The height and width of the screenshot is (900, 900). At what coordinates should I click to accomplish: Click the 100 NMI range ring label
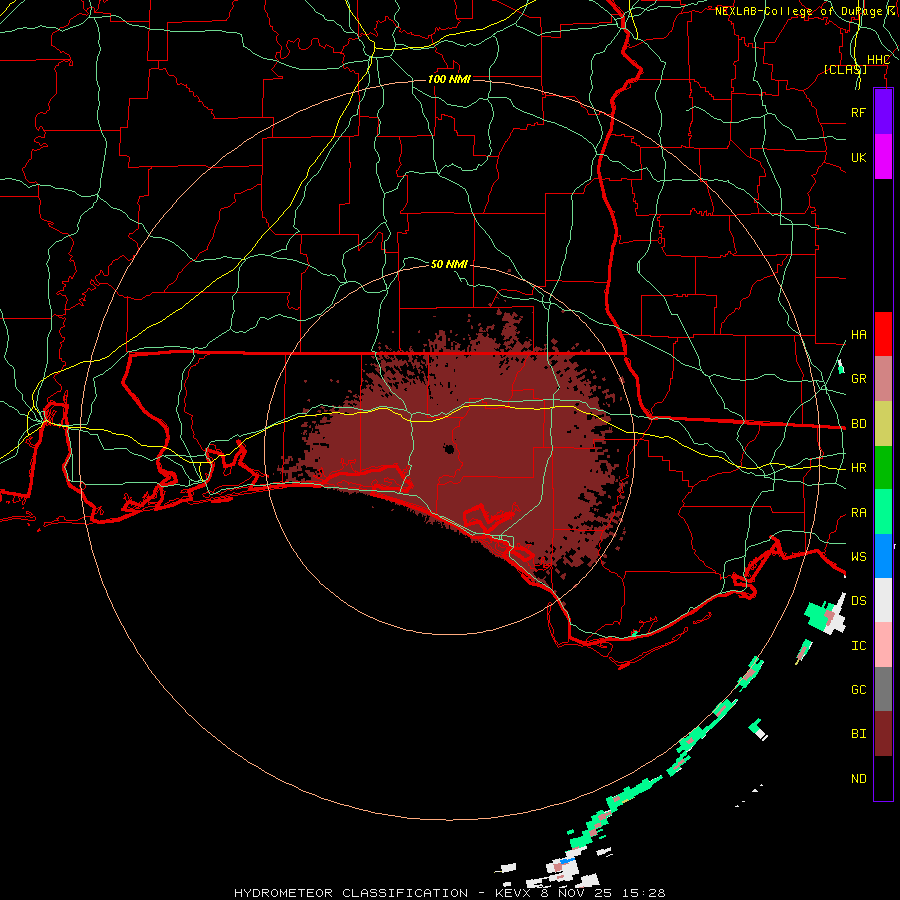pos(449,79)
